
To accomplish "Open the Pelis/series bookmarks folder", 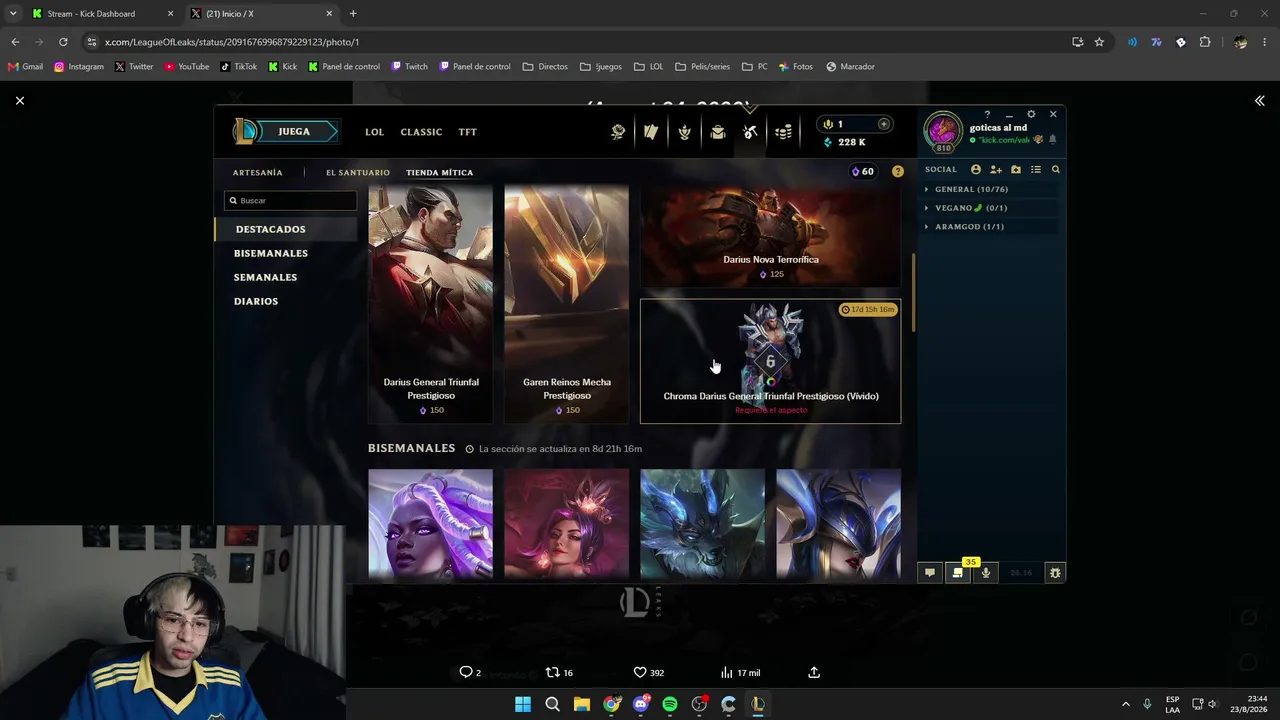I will point(703,67).
